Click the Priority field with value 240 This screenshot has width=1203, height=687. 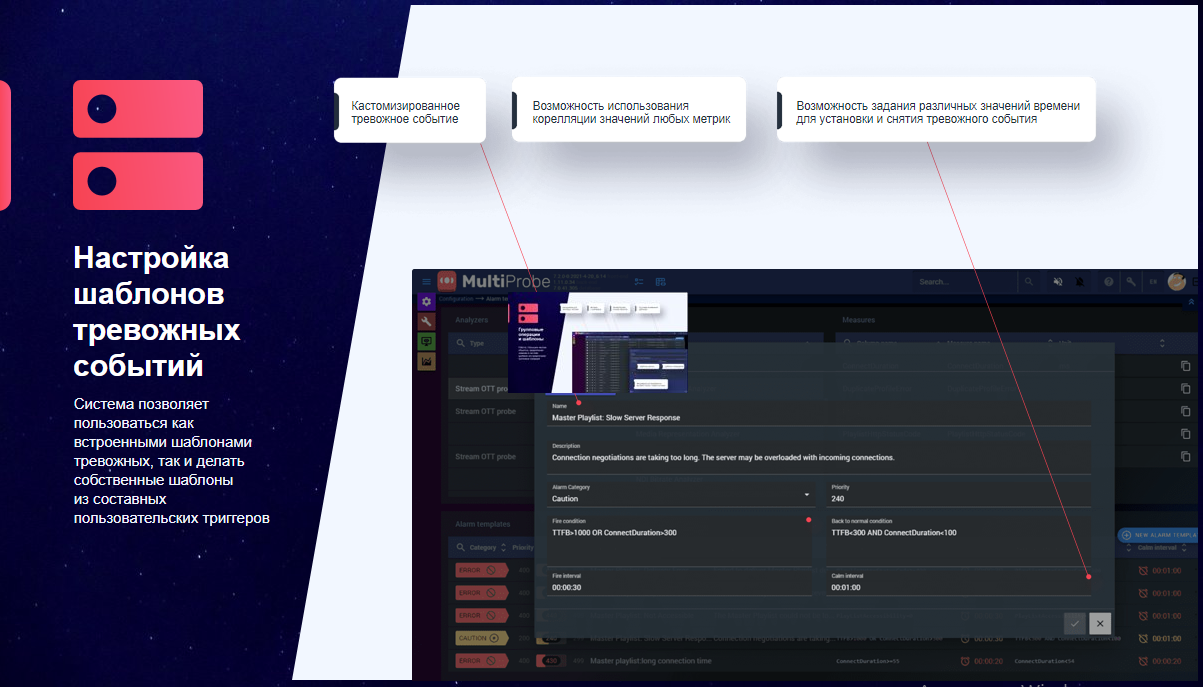(x=959, y=493)
